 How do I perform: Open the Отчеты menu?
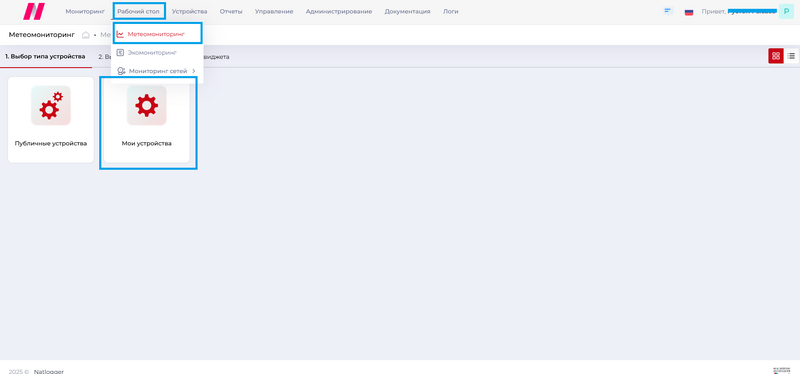point(231,11)
